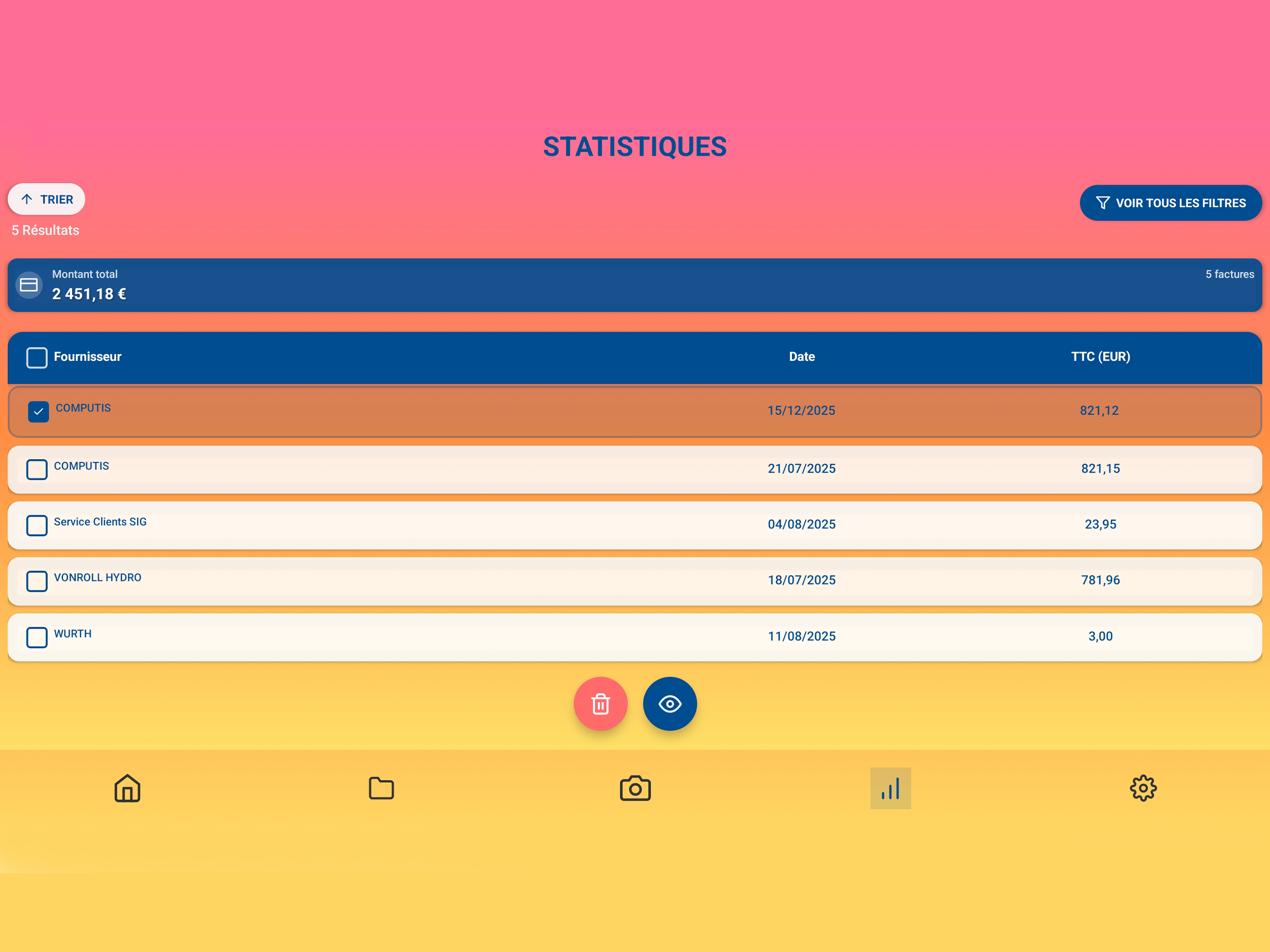Click the 5 Résultats count text
Viewport: 1270px width, 952px height.
(45, 230)
